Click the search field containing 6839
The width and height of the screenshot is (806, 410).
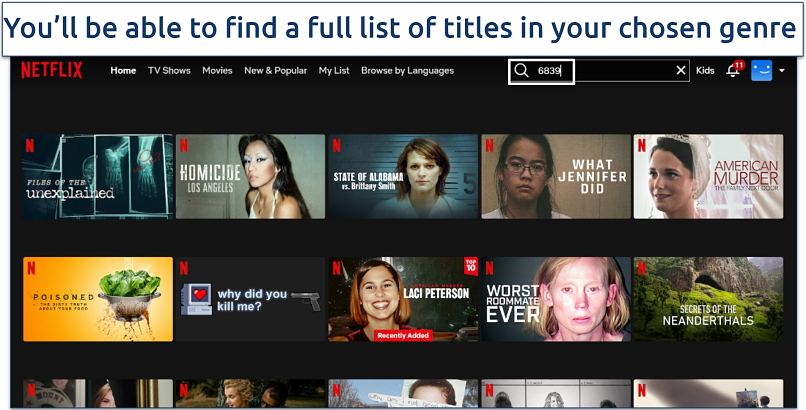point(599,70)
